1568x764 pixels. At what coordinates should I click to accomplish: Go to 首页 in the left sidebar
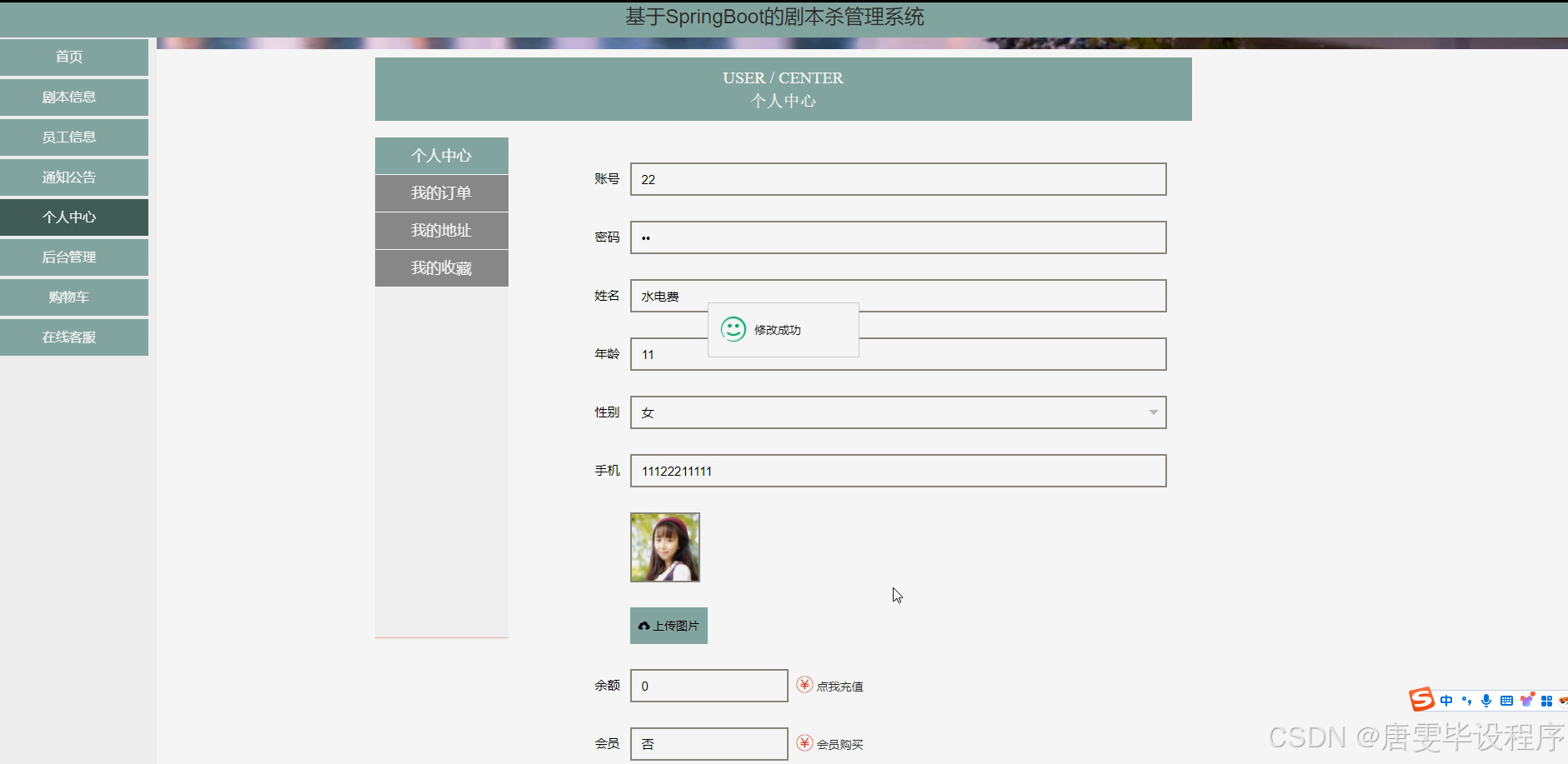pyautogui.click(x=74, y=57)
